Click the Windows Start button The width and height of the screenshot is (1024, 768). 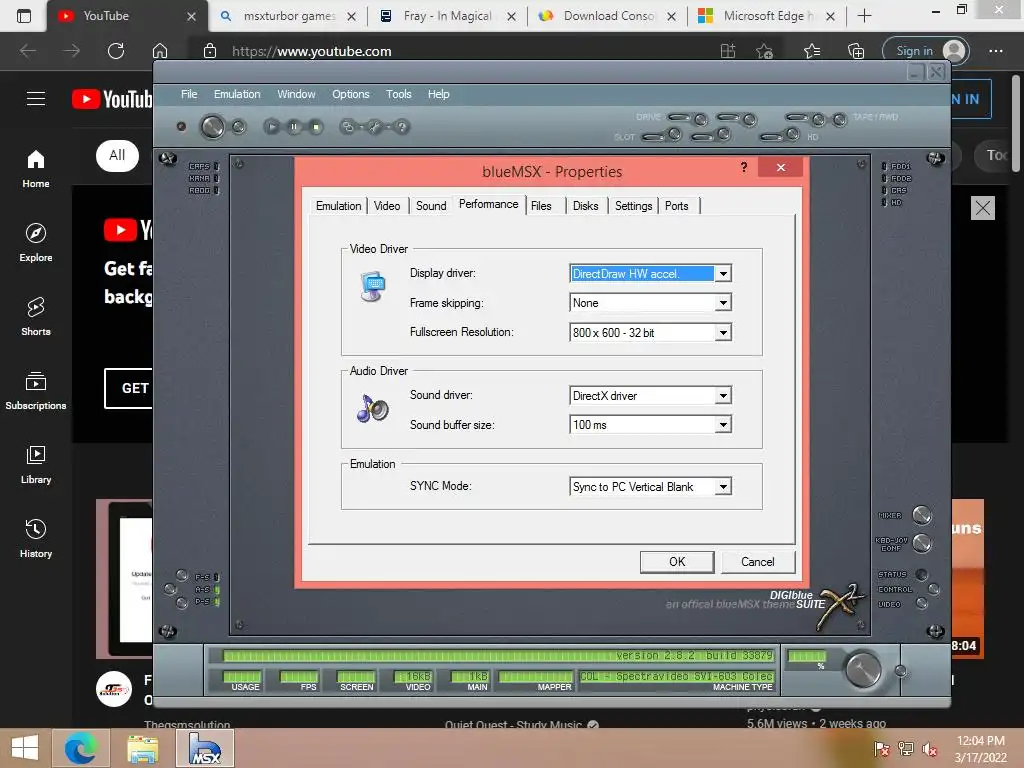pos(25,748)
